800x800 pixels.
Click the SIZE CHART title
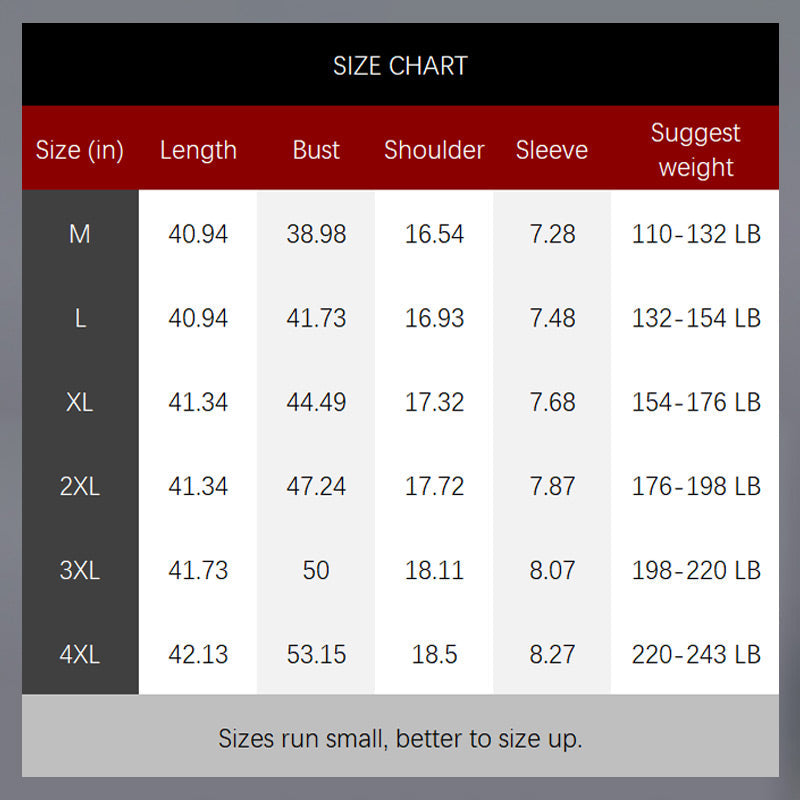click(400, 66)
